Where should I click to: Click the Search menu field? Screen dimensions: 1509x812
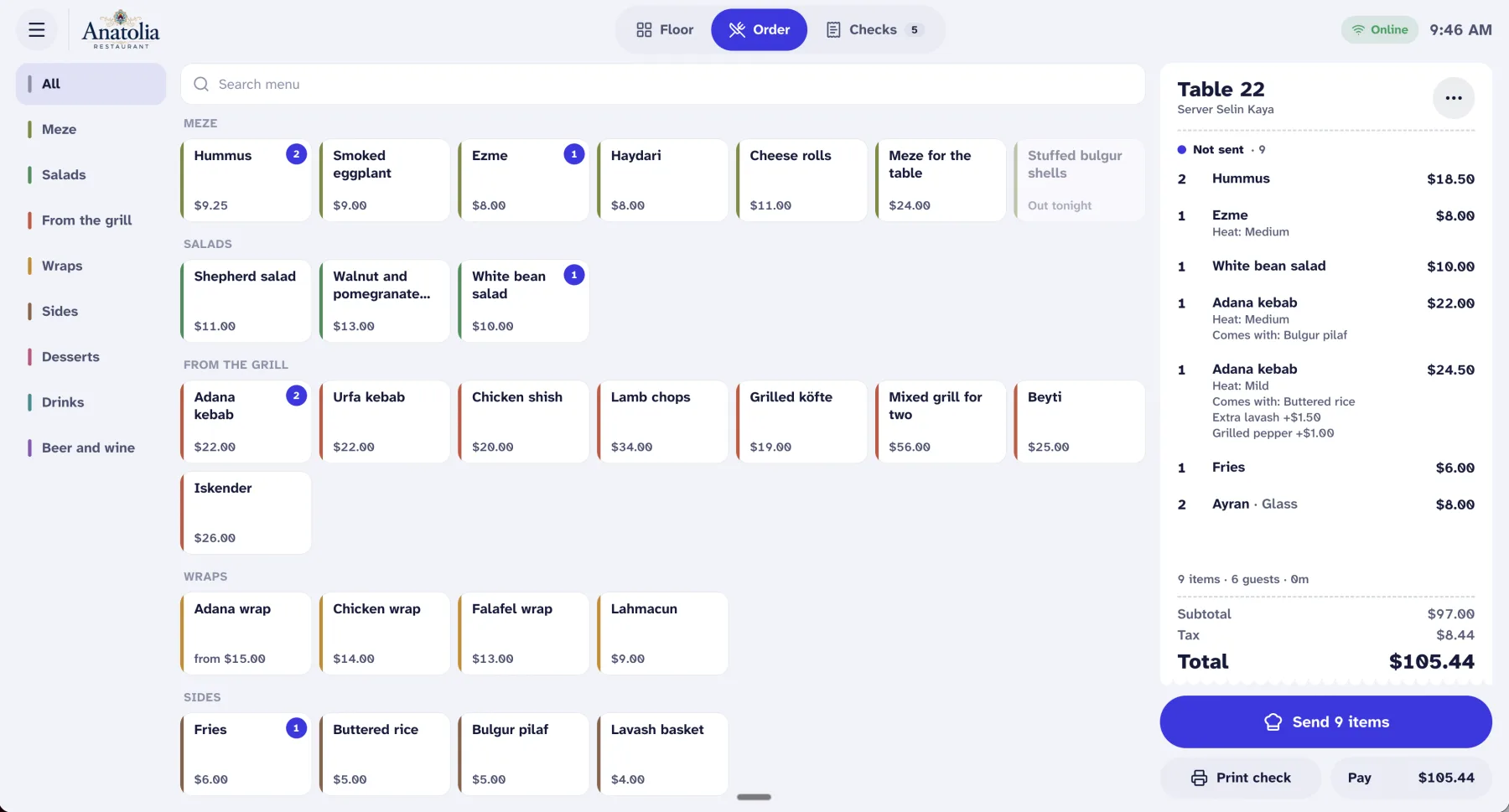pyautogui.click(x=663, y=85)
